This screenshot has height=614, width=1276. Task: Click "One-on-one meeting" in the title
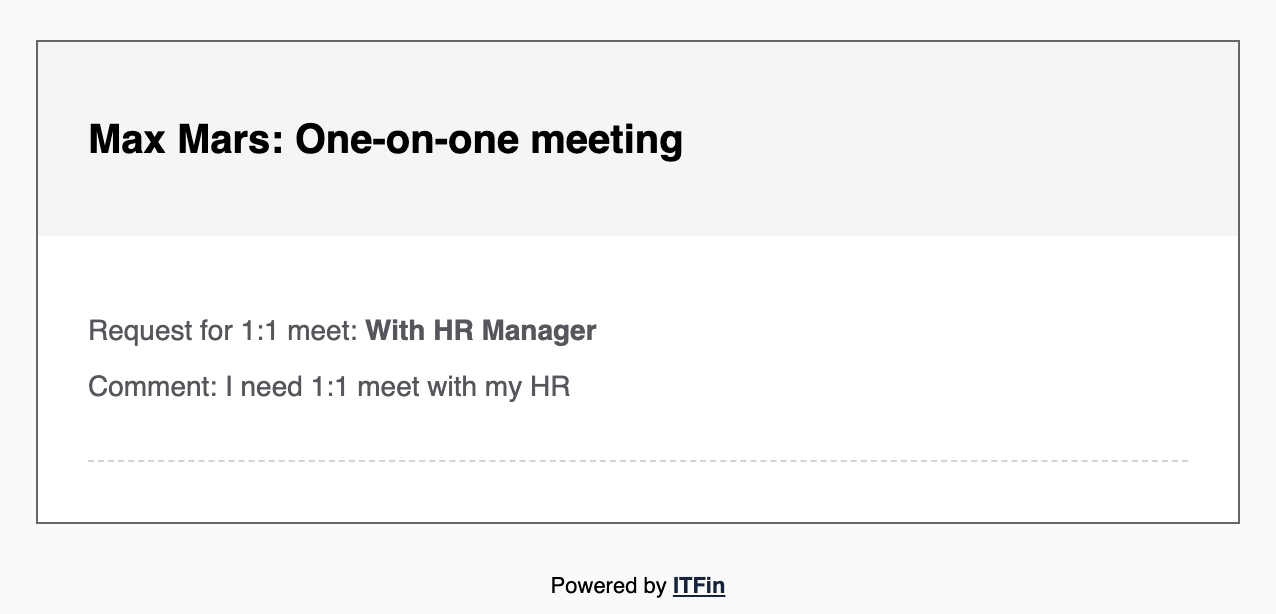click(489, 140)
